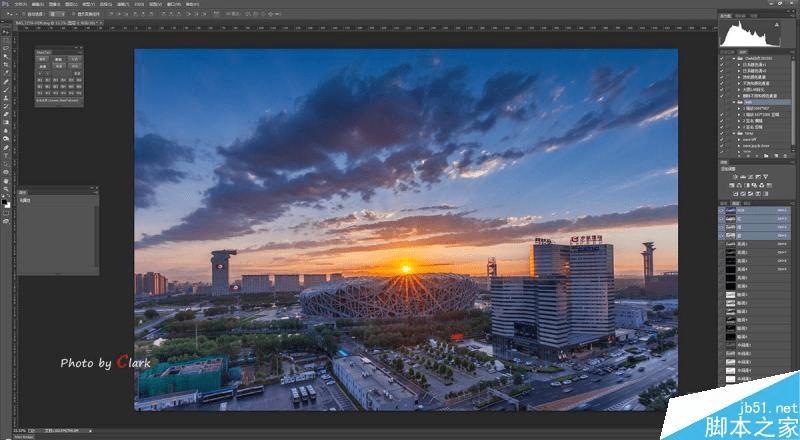
Task: Click the swap foreground/background colors arrow
Action: click(8, 195)
